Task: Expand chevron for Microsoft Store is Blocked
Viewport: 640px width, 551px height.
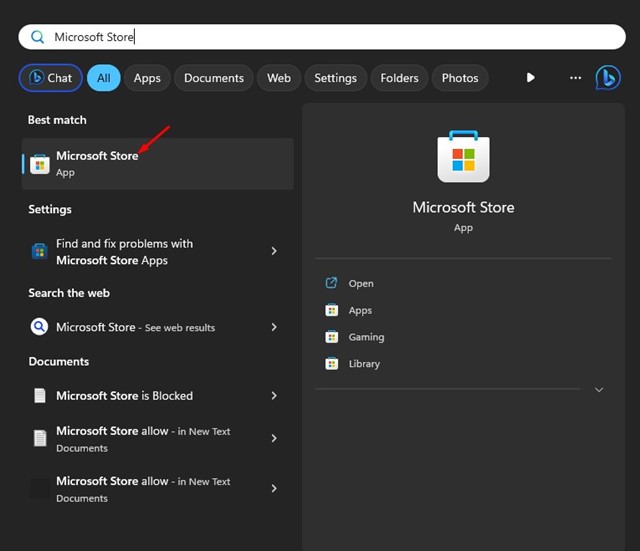Action: (x=274, y=395)
